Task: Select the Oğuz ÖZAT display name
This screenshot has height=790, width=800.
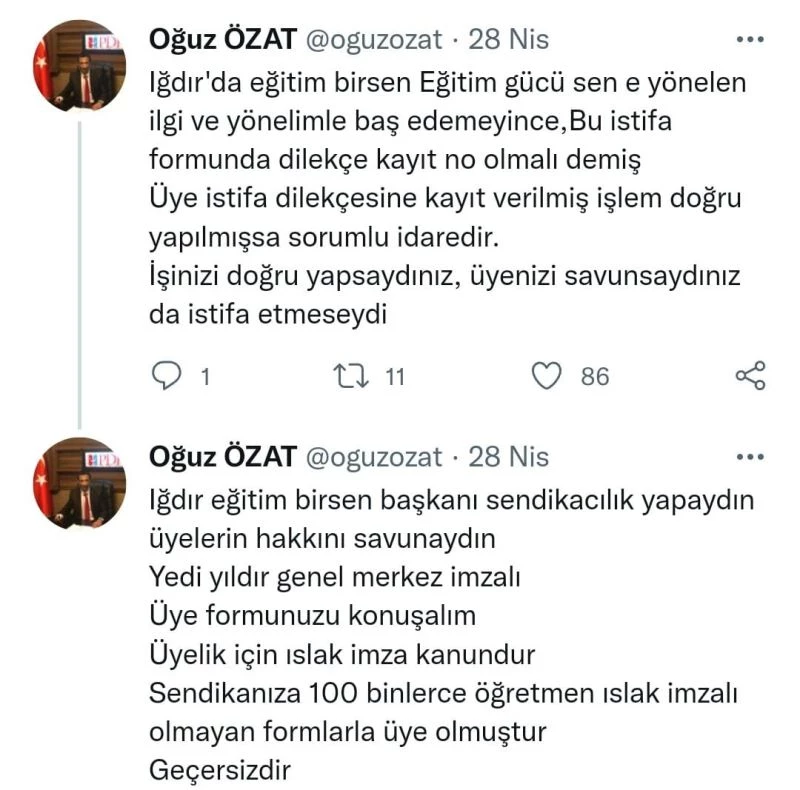Action: click(x=221, y=36)
